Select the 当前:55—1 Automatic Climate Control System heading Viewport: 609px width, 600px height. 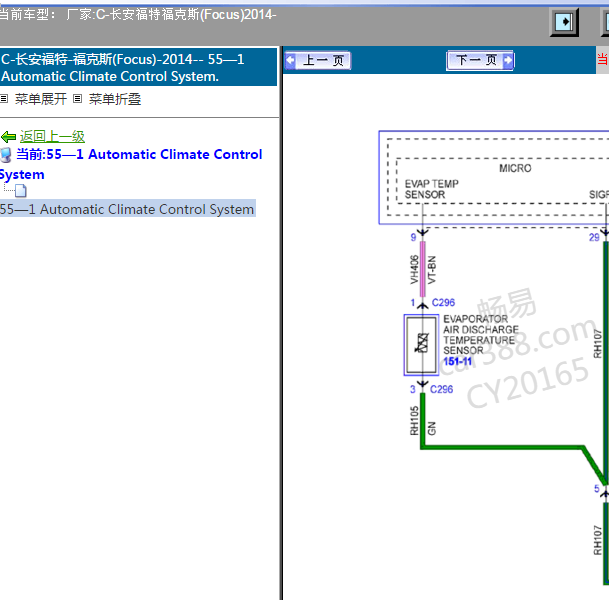tap(131, 164)
